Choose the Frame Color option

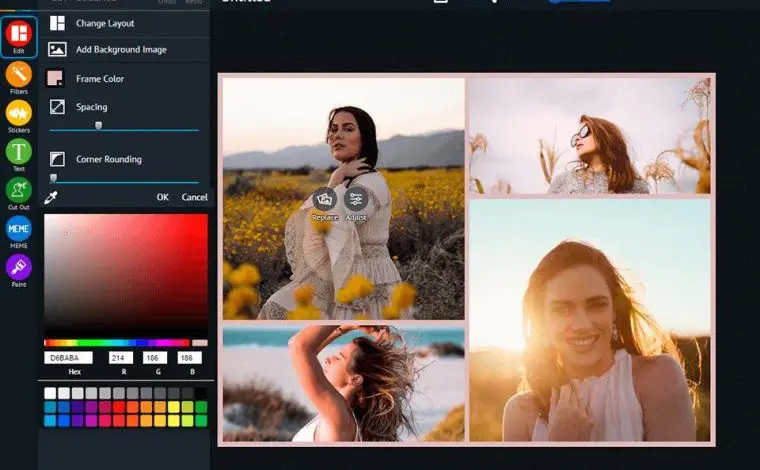[100, 78]
